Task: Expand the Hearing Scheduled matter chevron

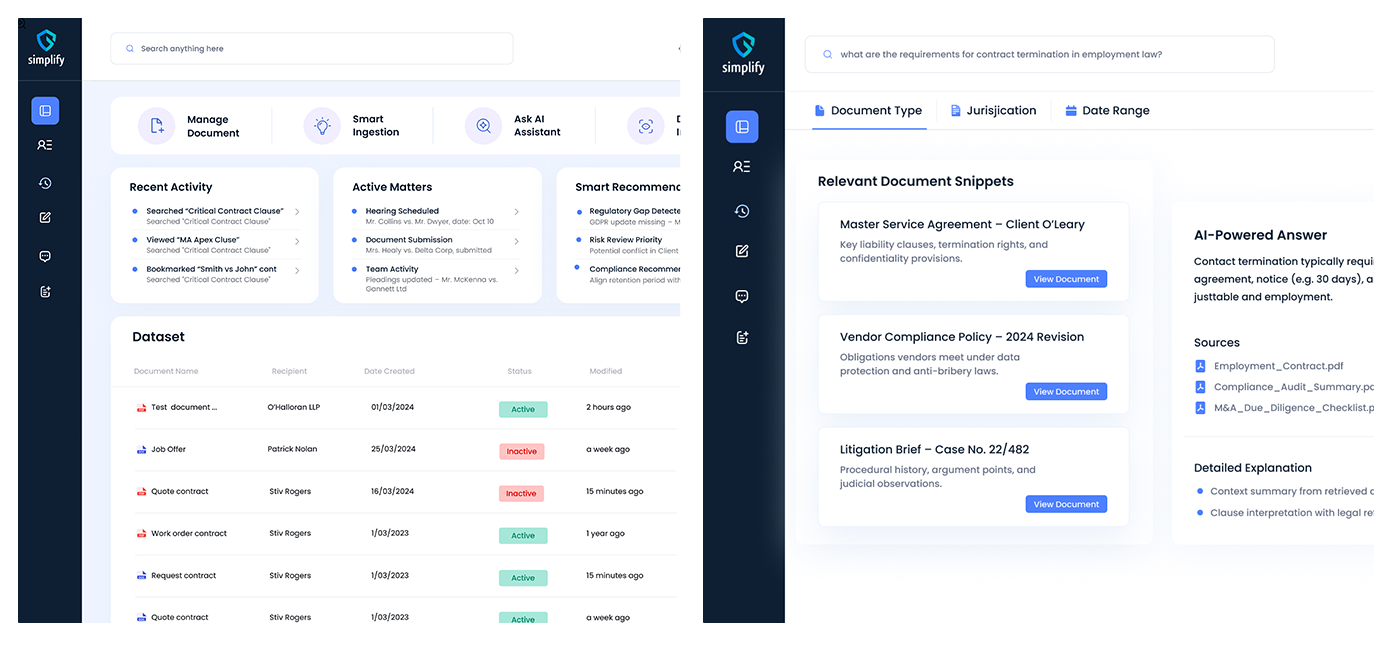Action: pos(516,212)
